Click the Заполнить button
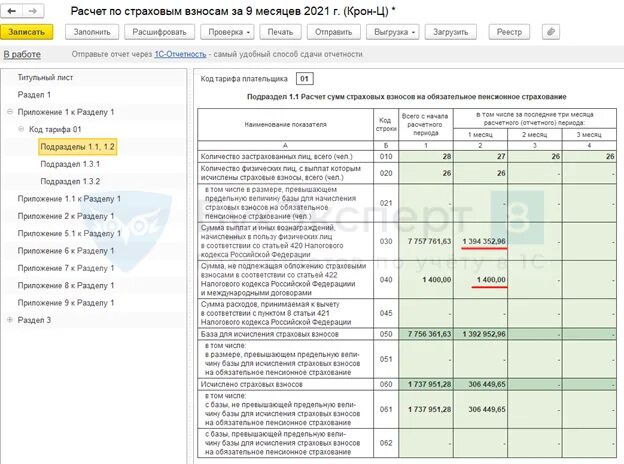 tap(92, 32)
